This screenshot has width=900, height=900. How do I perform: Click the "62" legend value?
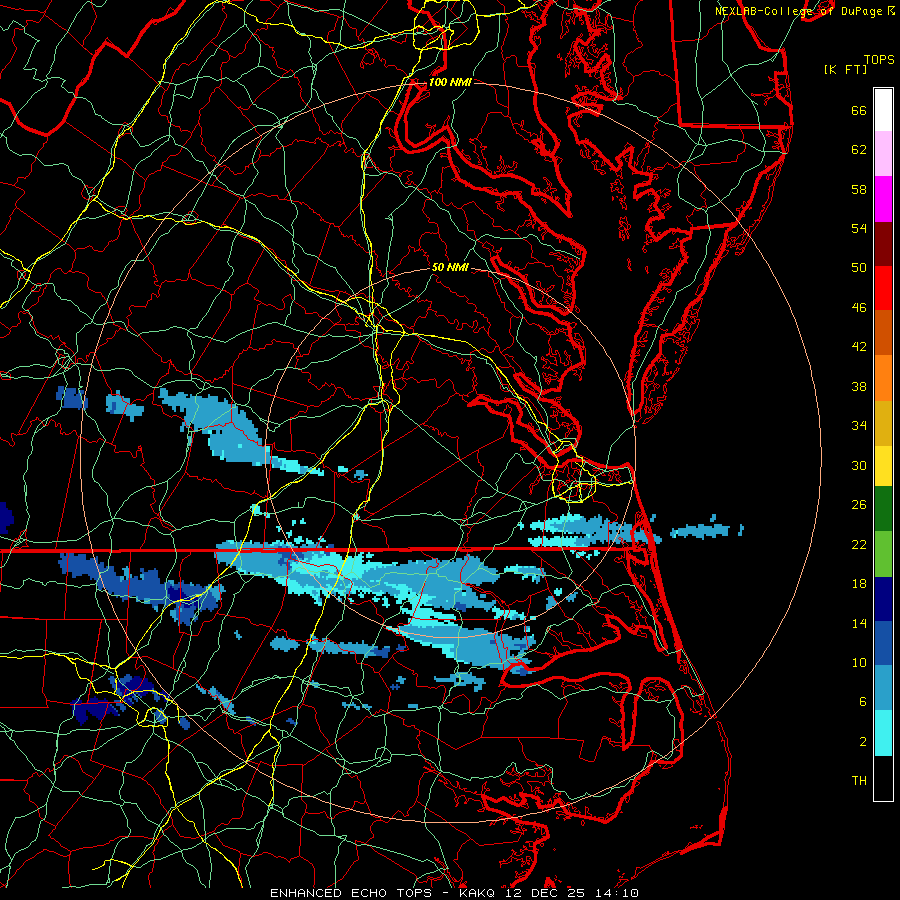[859, 150]
